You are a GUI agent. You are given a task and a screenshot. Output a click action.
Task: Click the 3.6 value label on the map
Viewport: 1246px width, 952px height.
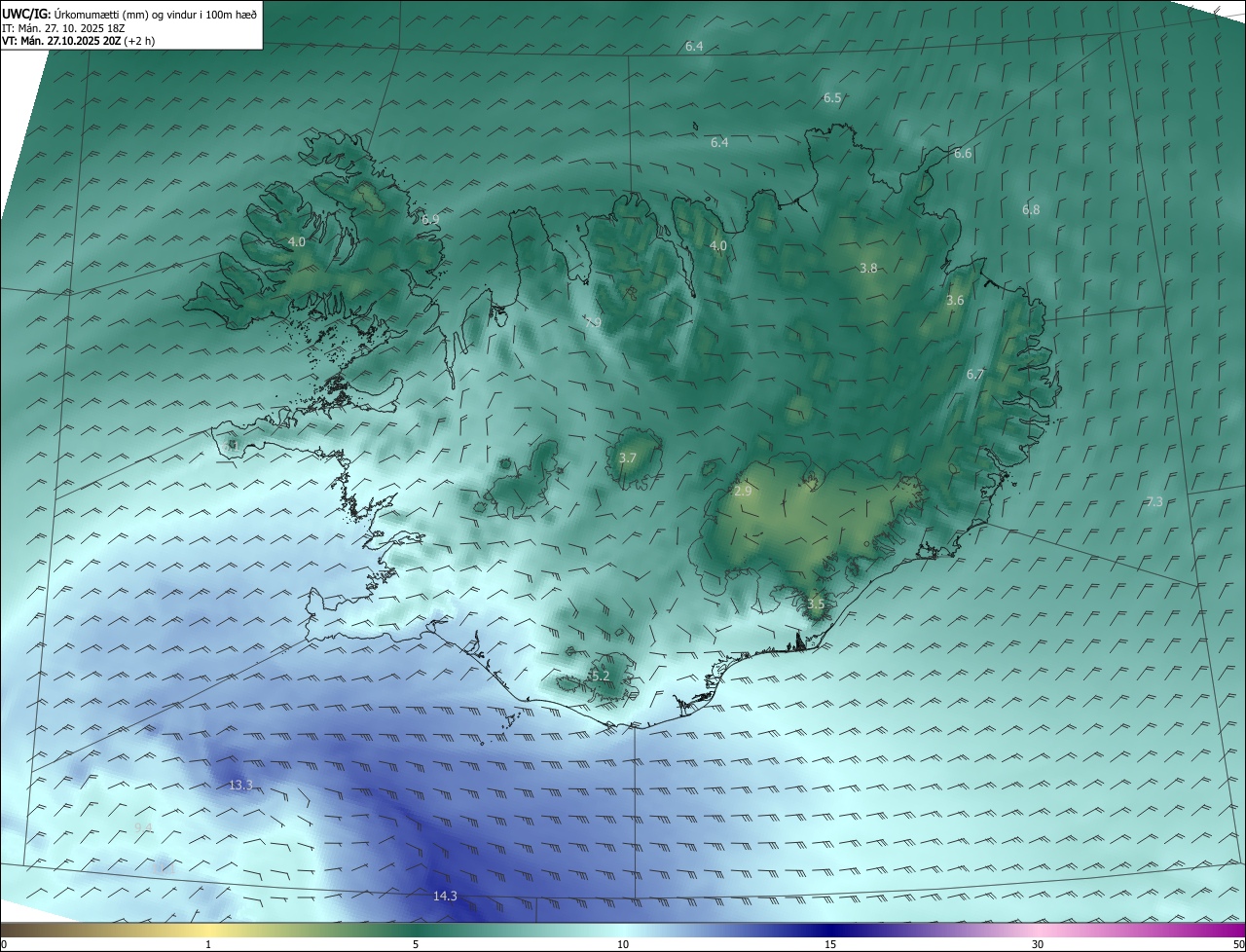click(955, 301)
